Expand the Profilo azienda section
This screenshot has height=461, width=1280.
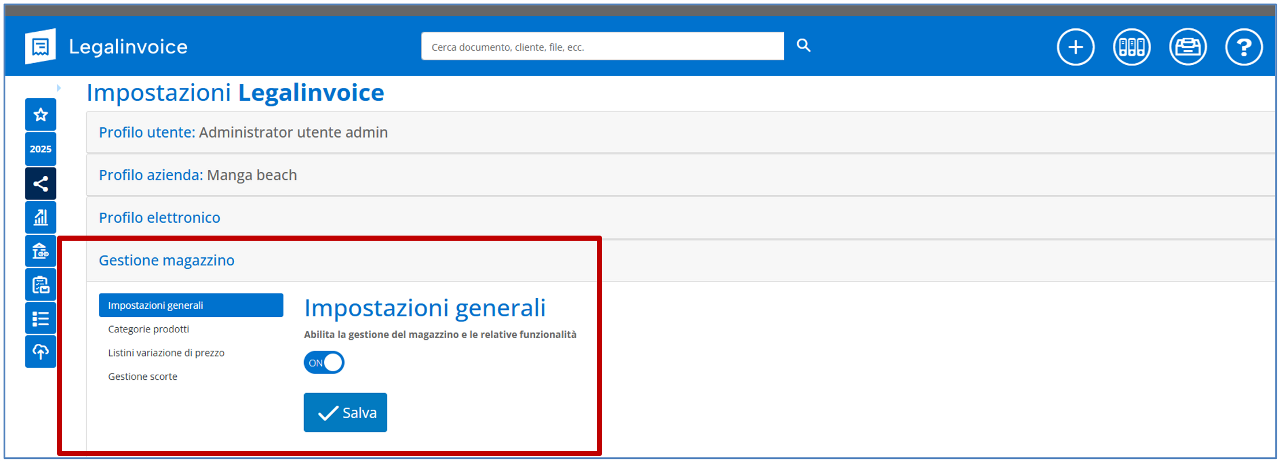coord(198,175)
